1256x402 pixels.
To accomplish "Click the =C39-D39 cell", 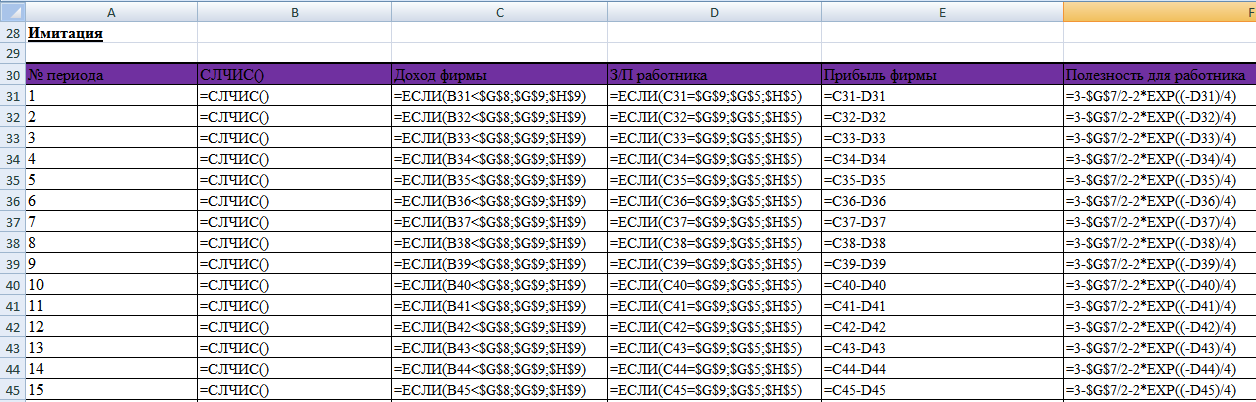I will 942,264.
